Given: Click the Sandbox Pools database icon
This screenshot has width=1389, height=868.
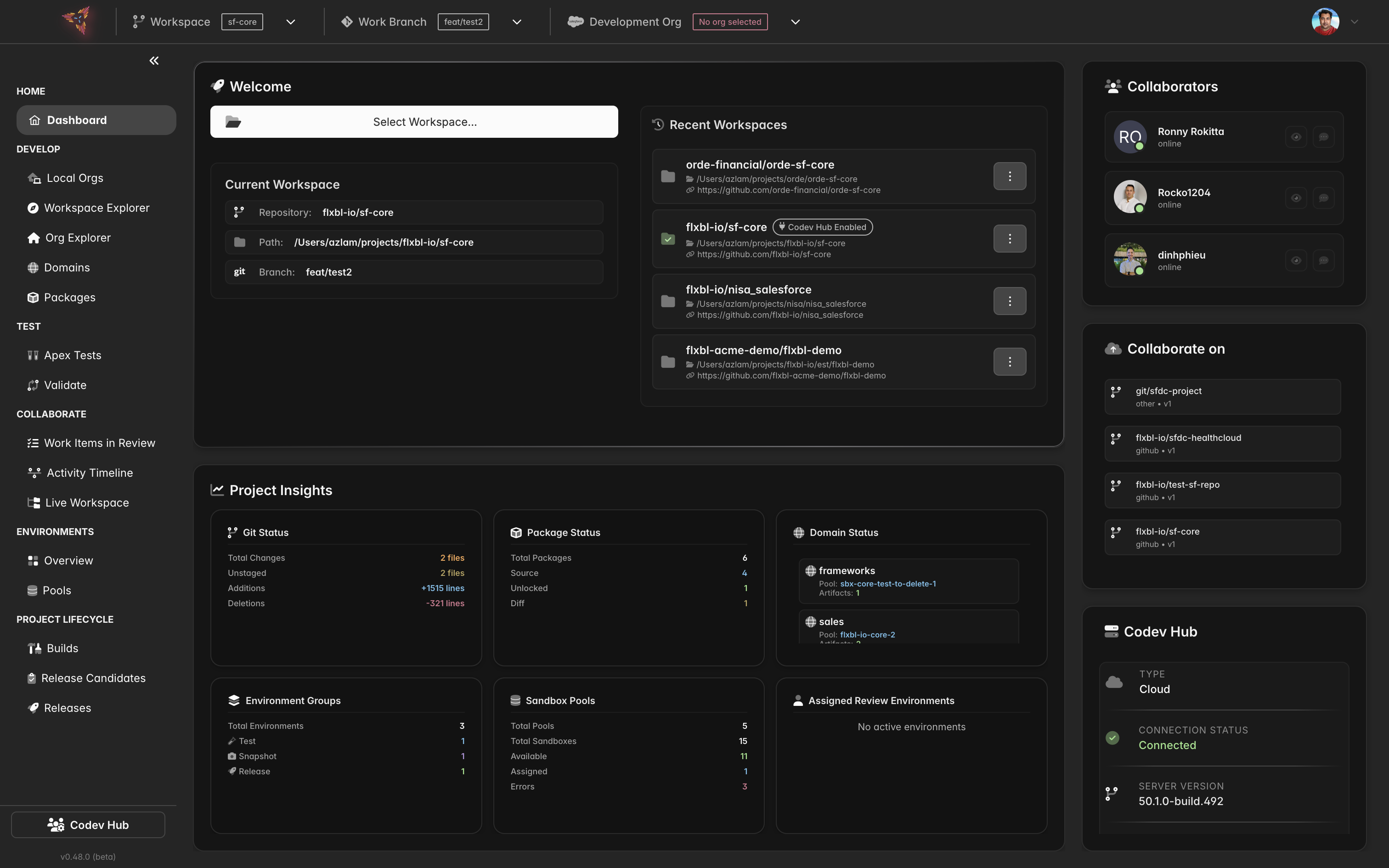Looking at the screenshot, I should click(515, 700).
